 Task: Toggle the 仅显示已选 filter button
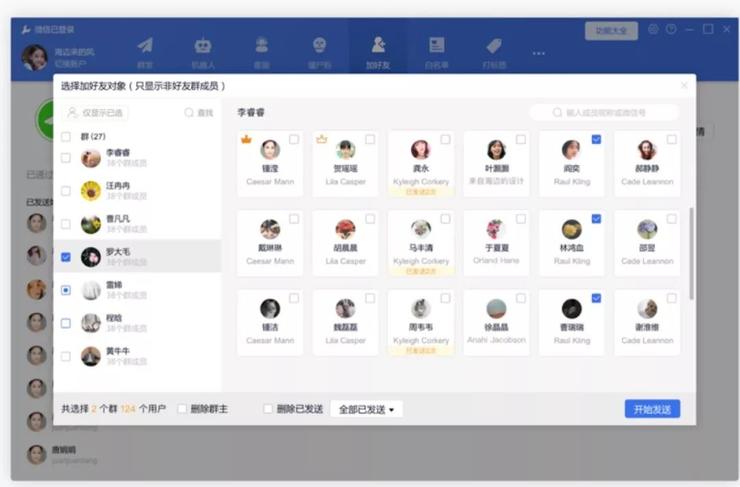[96, 113]
